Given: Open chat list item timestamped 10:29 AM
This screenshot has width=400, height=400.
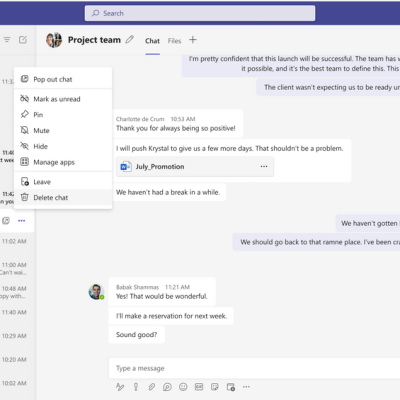Looking at the screenshot, I should (14, 336).
